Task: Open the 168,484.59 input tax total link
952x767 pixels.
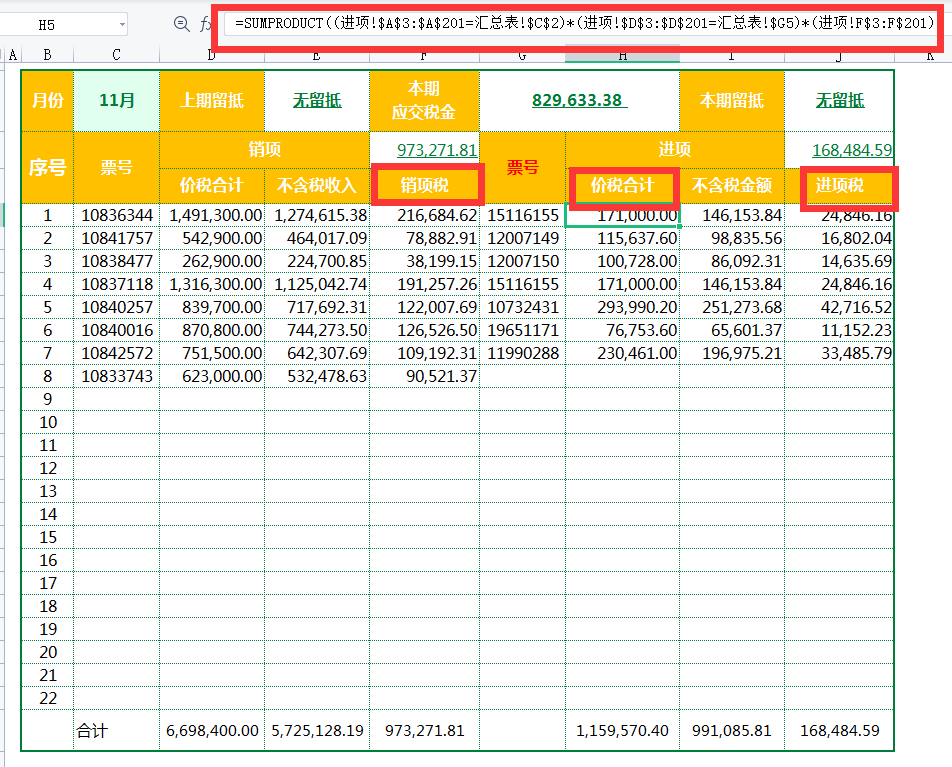Action: click(x=851, y=150)
